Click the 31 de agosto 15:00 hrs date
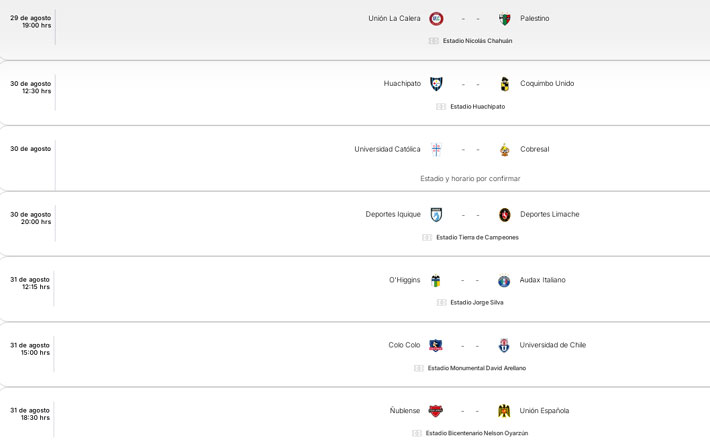This screenshot has width=710, height=448. point(30,349)
